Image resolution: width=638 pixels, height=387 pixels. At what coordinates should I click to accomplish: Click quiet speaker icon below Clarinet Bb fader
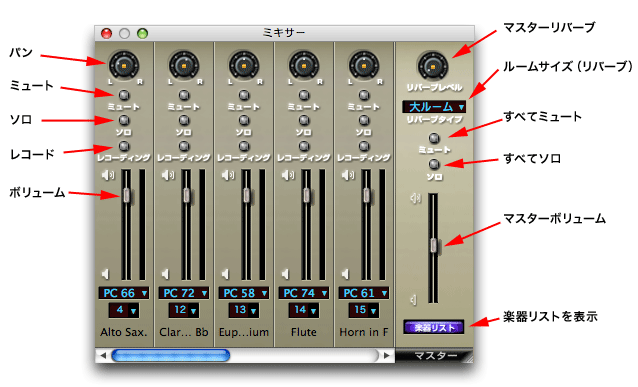(x=166, y=274)
